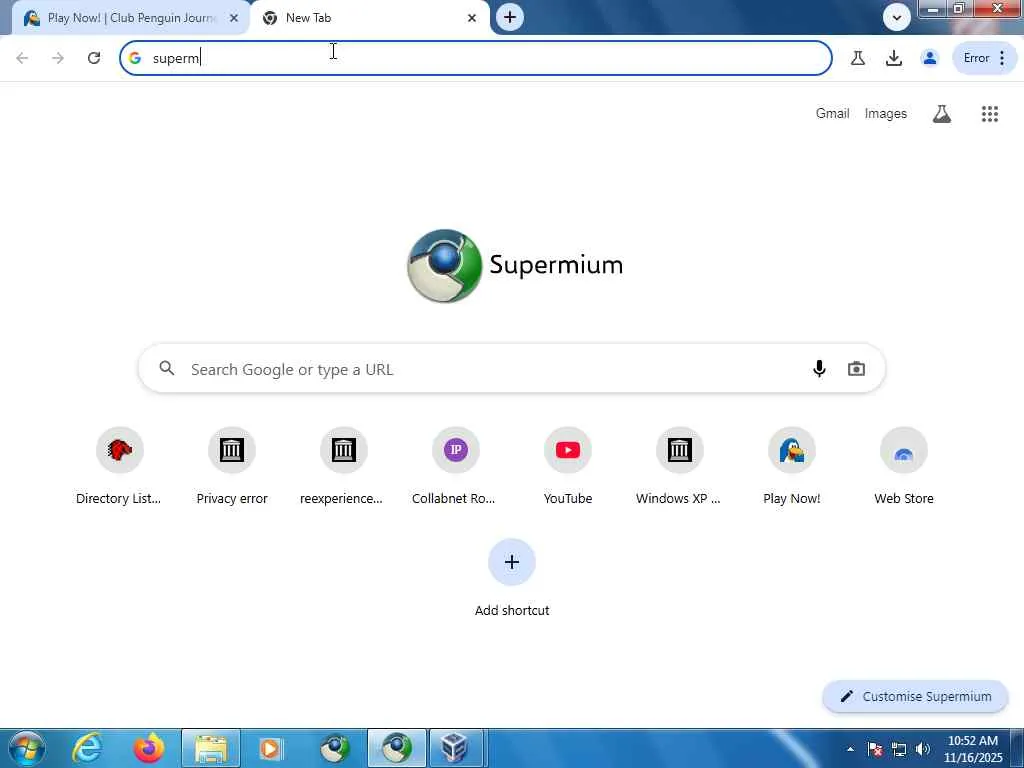The height and width of the screenshot is (768, 1024).
Task: Go forward using the forward arrow
Action: 58,58
